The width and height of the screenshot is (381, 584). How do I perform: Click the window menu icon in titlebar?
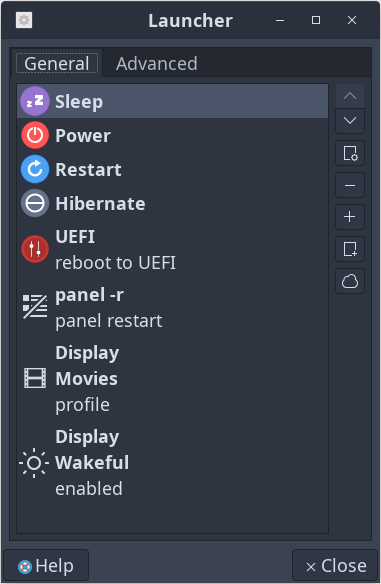tap(24, 20)
